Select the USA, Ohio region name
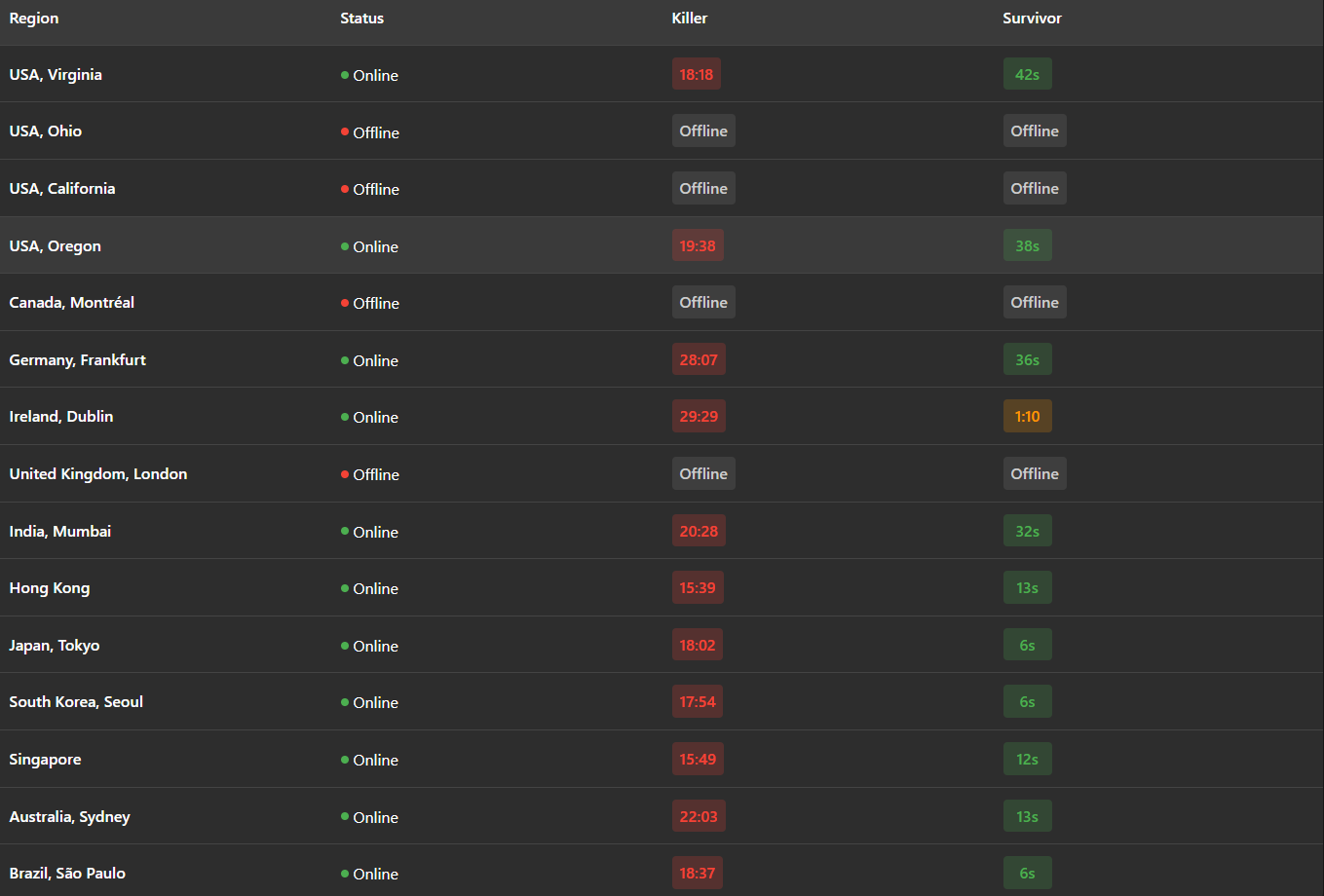The image size is (1324, 896). coord(46,131)
